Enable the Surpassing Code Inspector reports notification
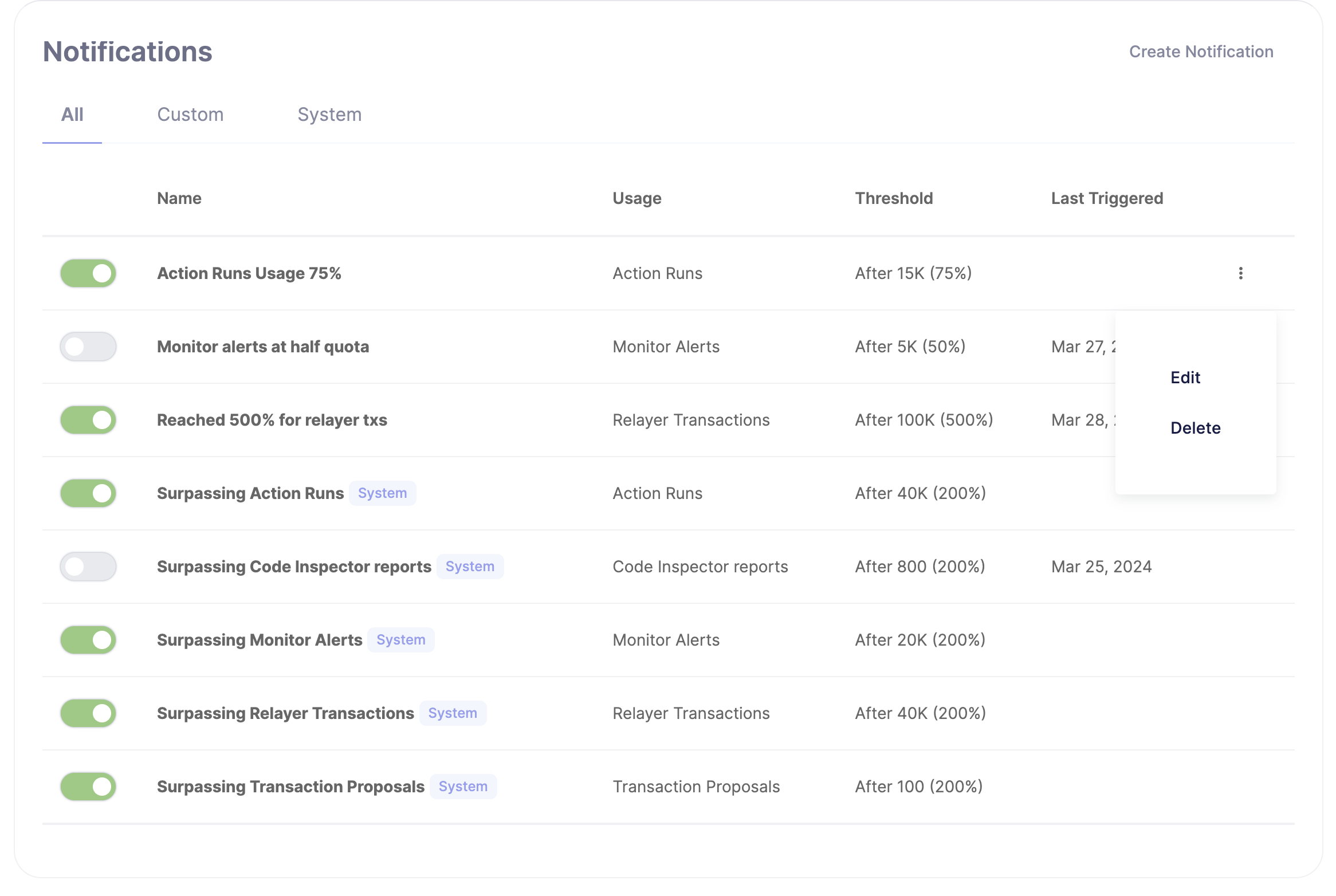 pyautogui.click(x=88, y=566)
